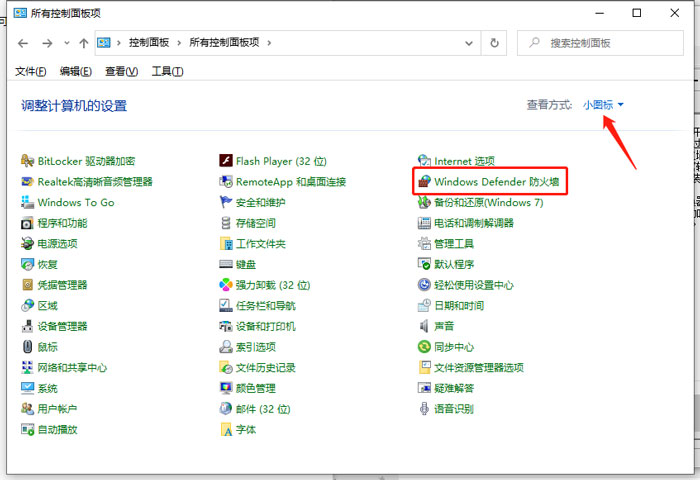Open 电话和调制解调器 link
This screenshot has height=480, width=700.
(x=474, y=223)
